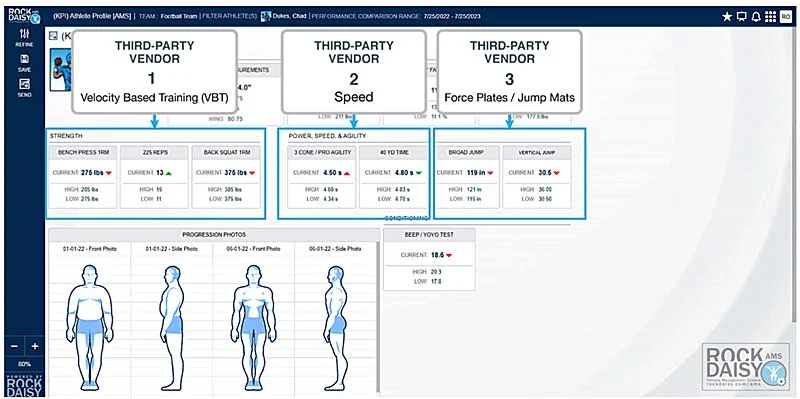Click the Rock Daisy logo top-left
This screenshot has width=800, height=399.
point(24,16)
